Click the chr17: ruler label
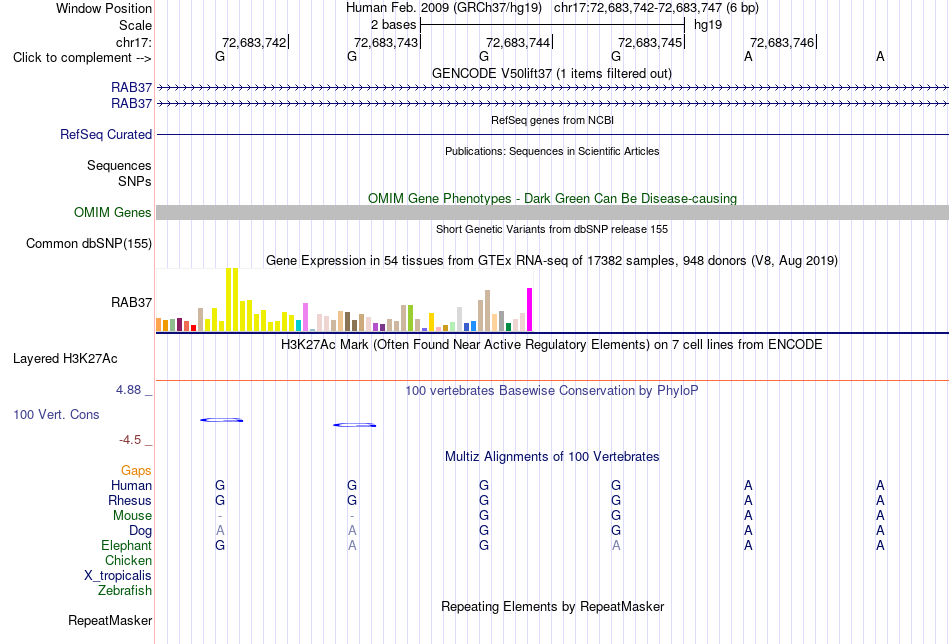This screenshot has width=950, height=644. tap(133, 42)
